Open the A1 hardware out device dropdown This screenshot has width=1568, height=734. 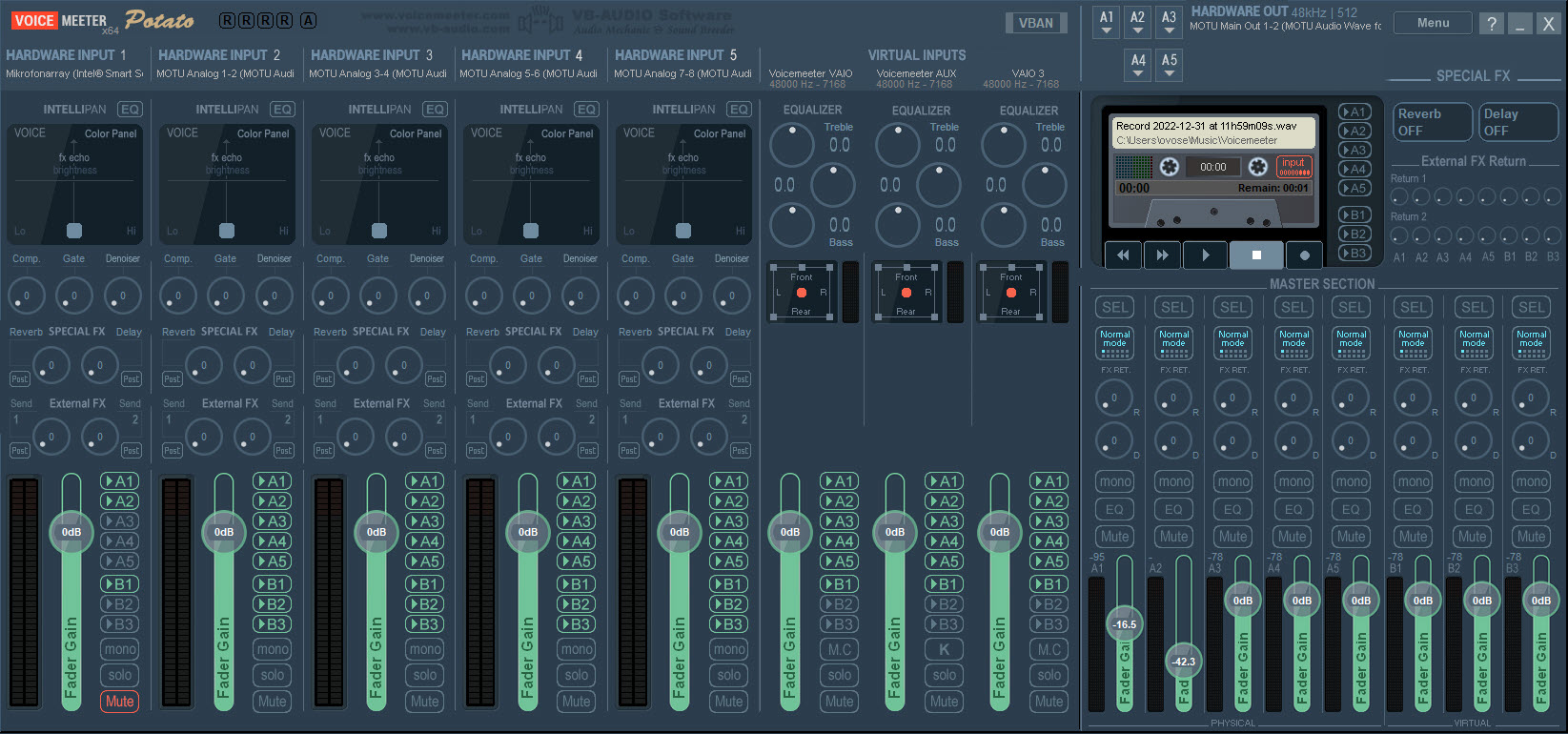point(1106,23)
